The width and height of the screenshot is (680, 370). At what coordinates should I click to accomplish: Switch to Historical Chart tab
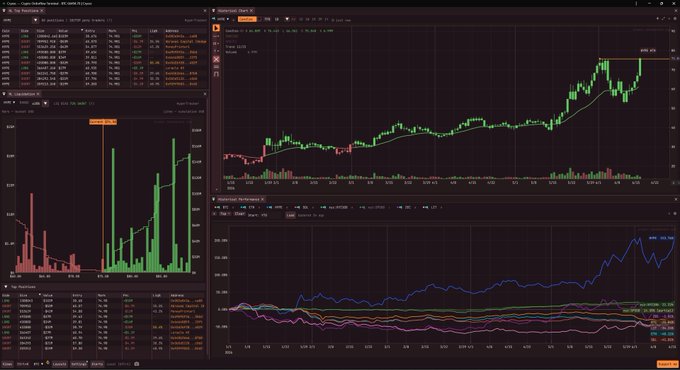click(x=233, y=10)
